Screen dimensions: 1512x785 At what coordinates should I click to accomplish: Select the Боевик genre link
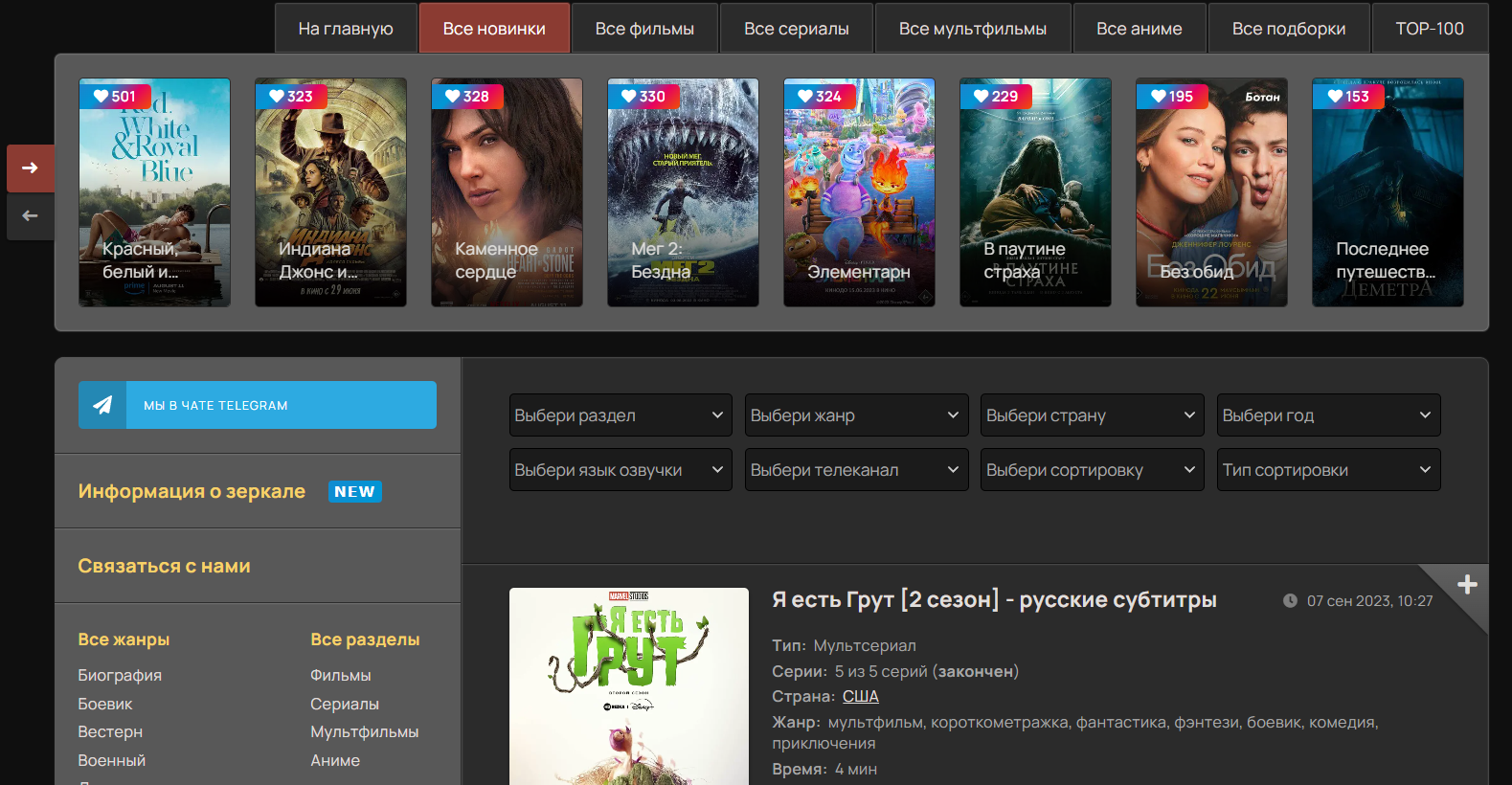(x=105, y=704)
